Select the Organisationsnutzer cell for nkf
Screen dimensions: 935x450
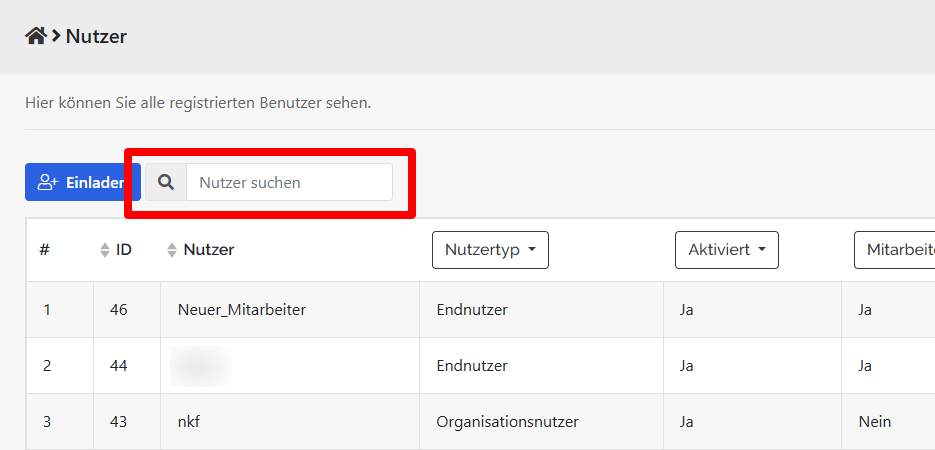click(x=507, y=422)
